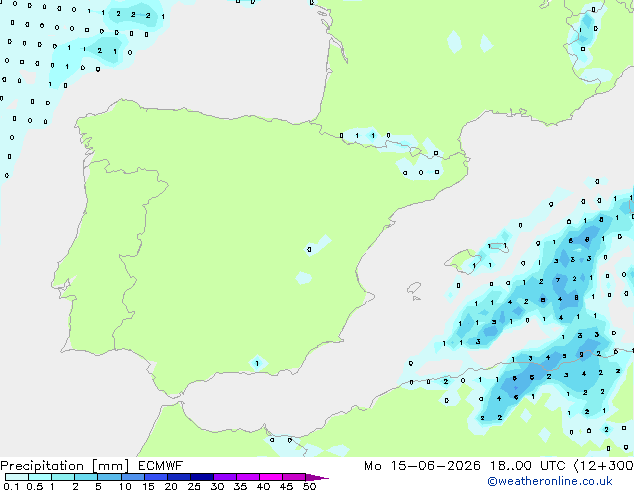Click the 25–30 mm dark blue legend swatch
Image resolution: width=634 pixels, height=490 pixels.
(202, 477)
